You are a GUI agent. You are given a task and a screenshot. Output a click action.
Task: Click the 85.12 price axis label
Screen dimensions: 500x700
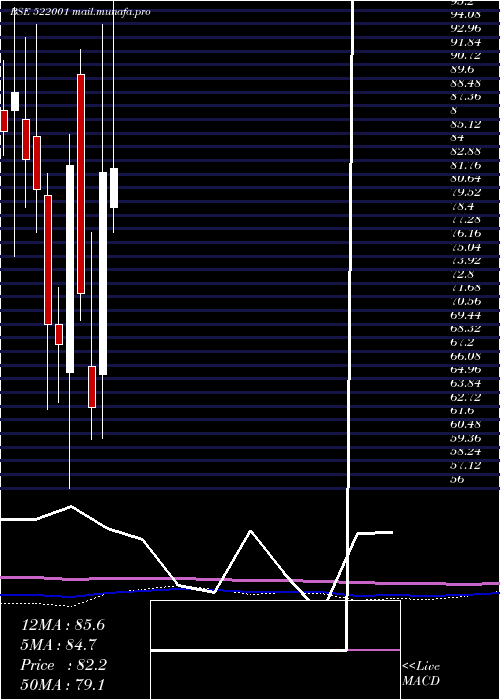pyautogui.click(x=466, y=124)
